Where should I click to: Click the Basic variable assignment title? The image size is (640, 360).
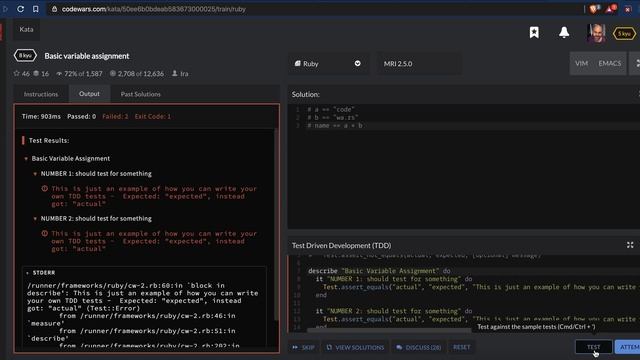(x=87, y=56)
